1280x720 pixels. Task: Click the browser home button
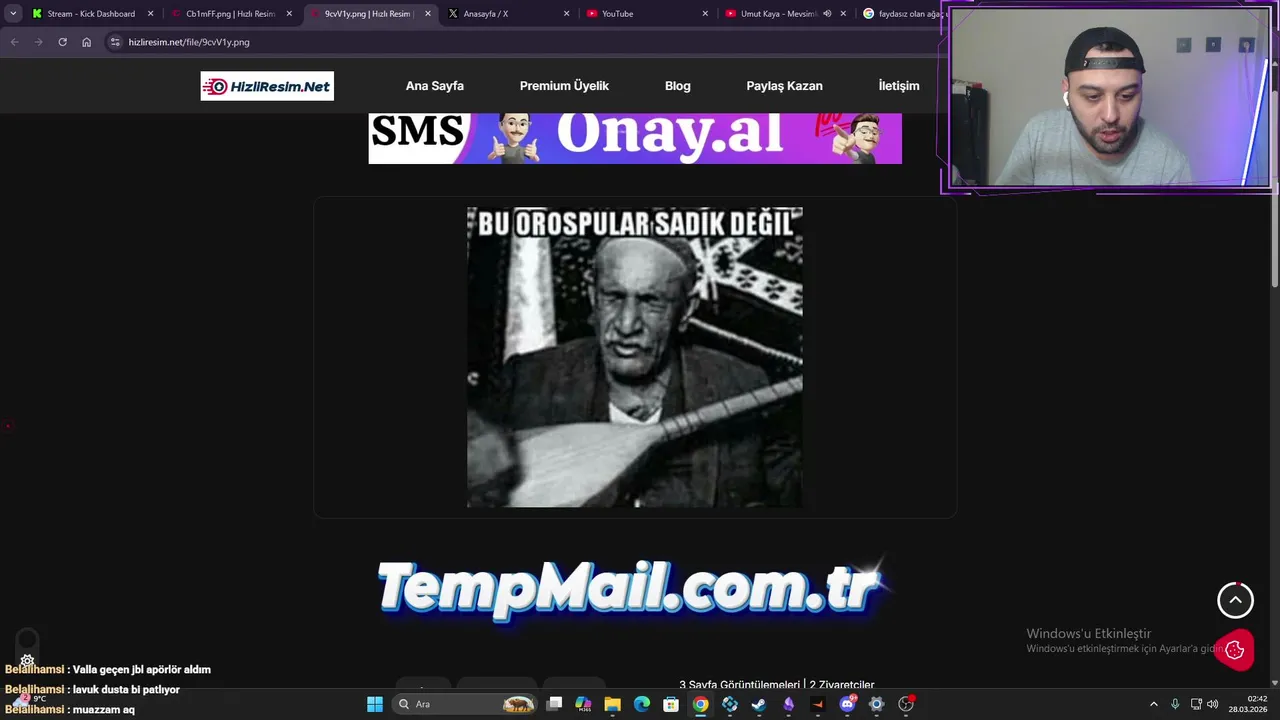click(x=86, y=42)
